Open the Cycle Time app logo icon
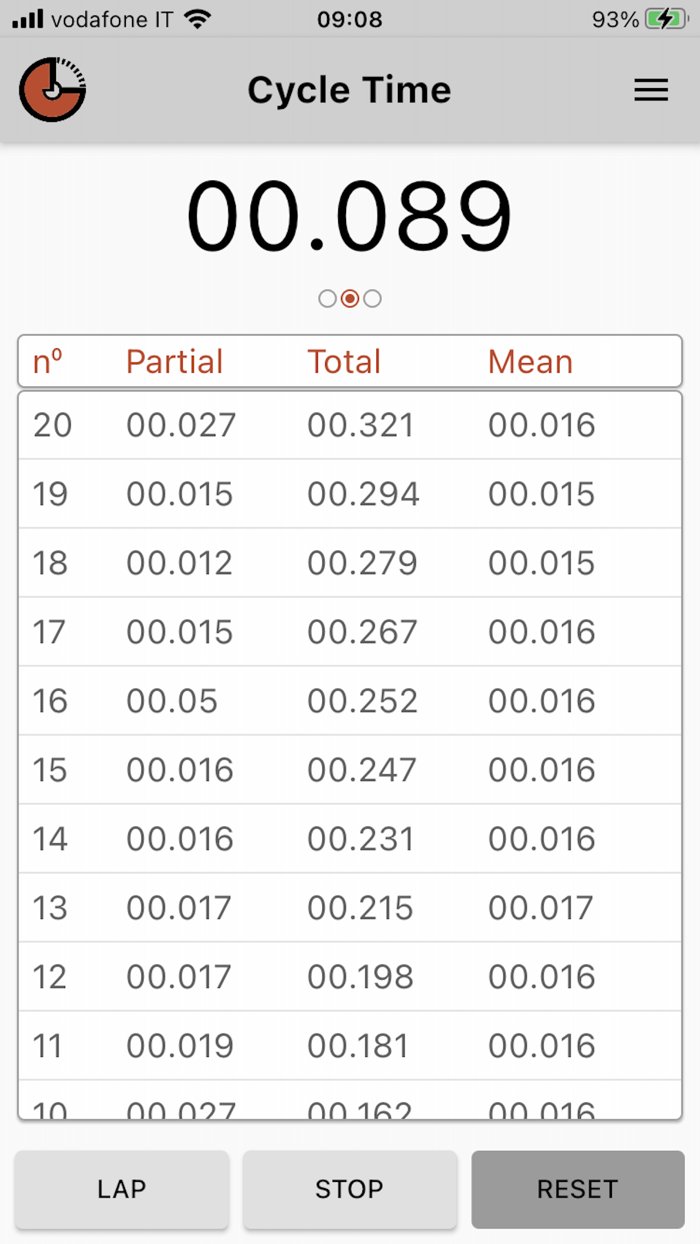700x1244 pixels. [x=52, y=89]
